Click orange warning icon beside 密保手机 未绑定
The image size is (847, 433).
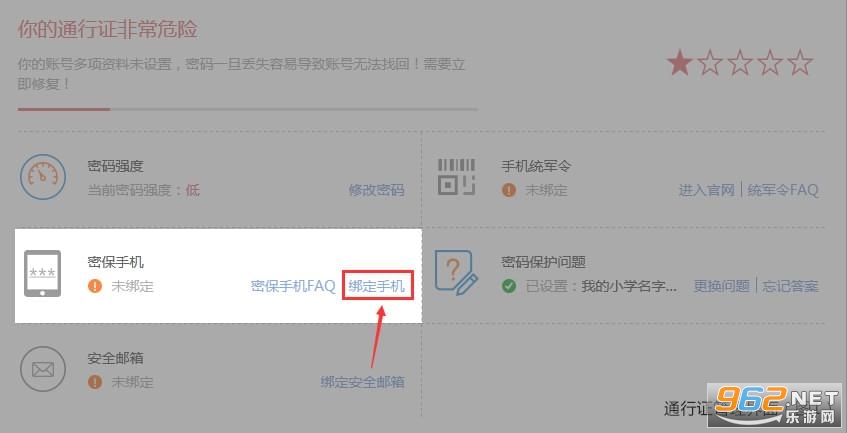95,286
